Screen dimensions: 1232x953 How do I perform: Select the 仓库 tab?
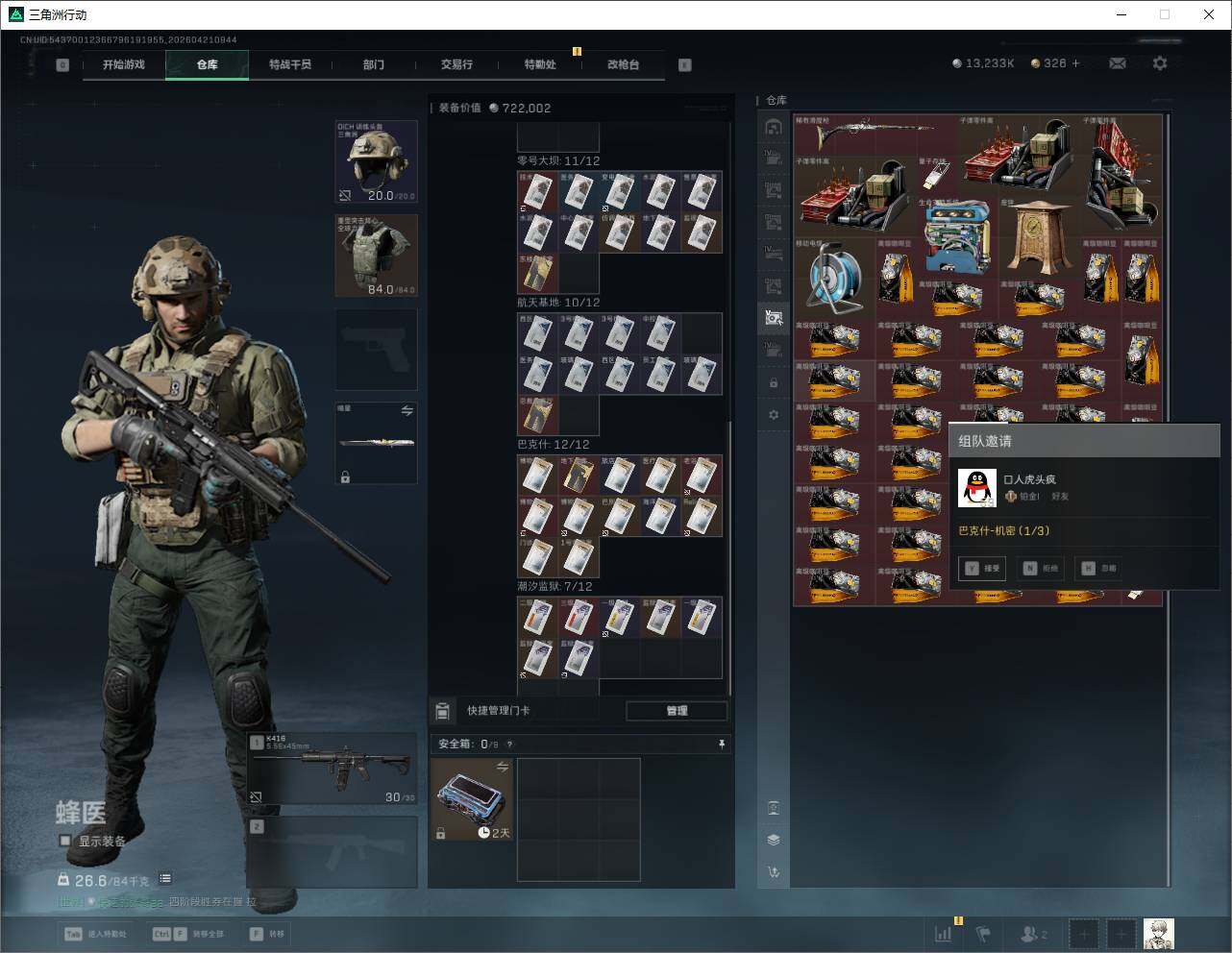(x=208, y=64)
